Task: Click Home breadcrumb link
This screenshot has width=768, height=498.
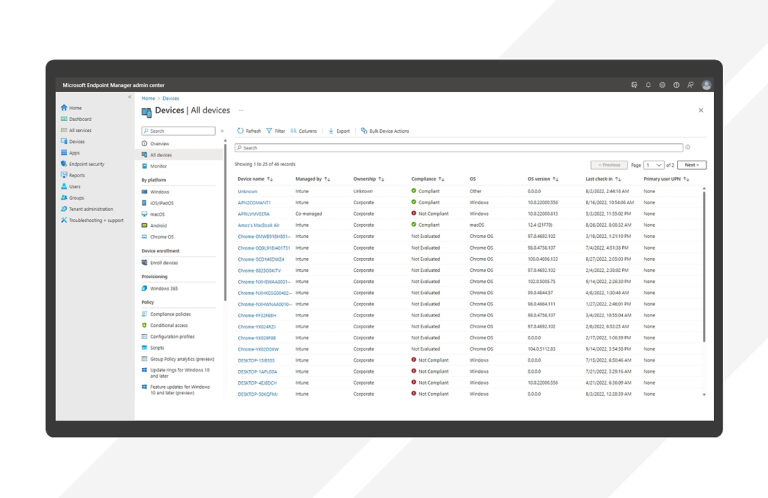Action: (148, 98)
